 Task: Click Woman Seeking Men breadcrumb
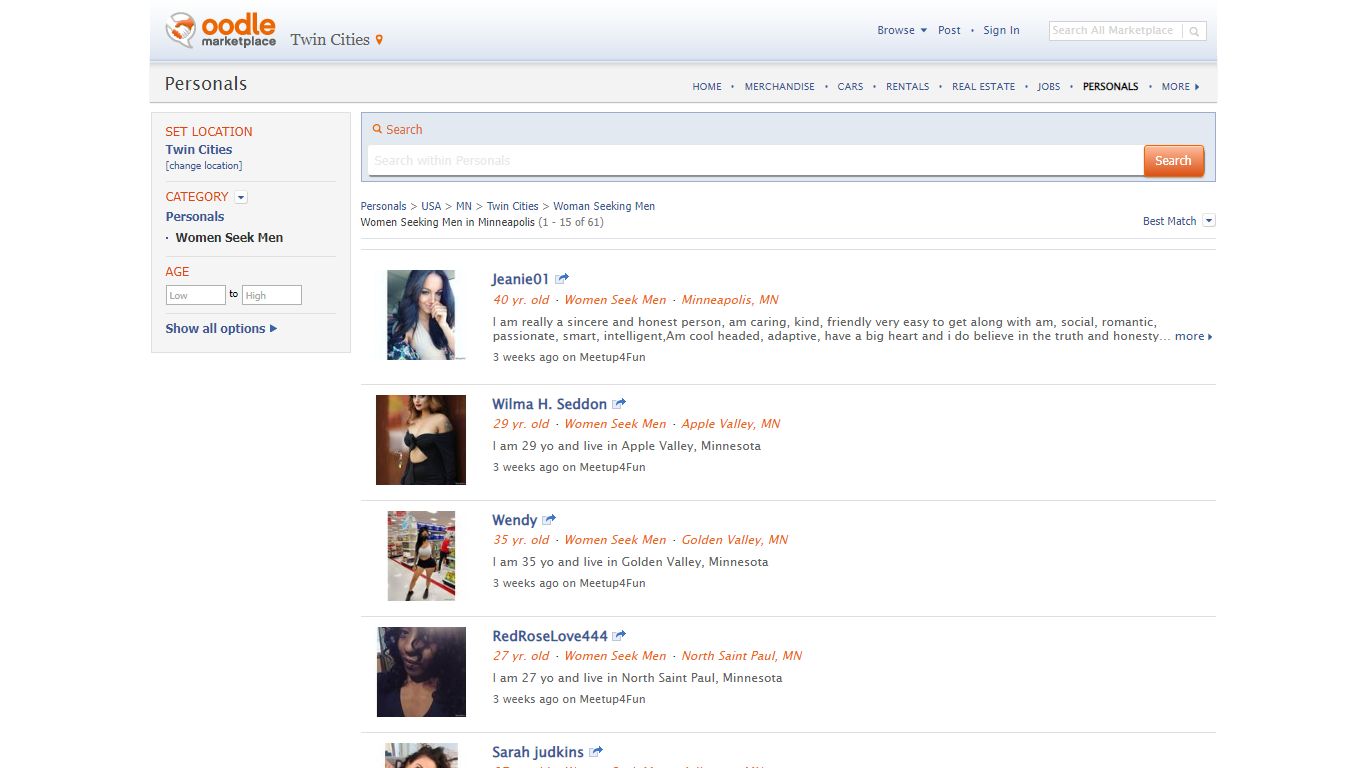point(604,206)
